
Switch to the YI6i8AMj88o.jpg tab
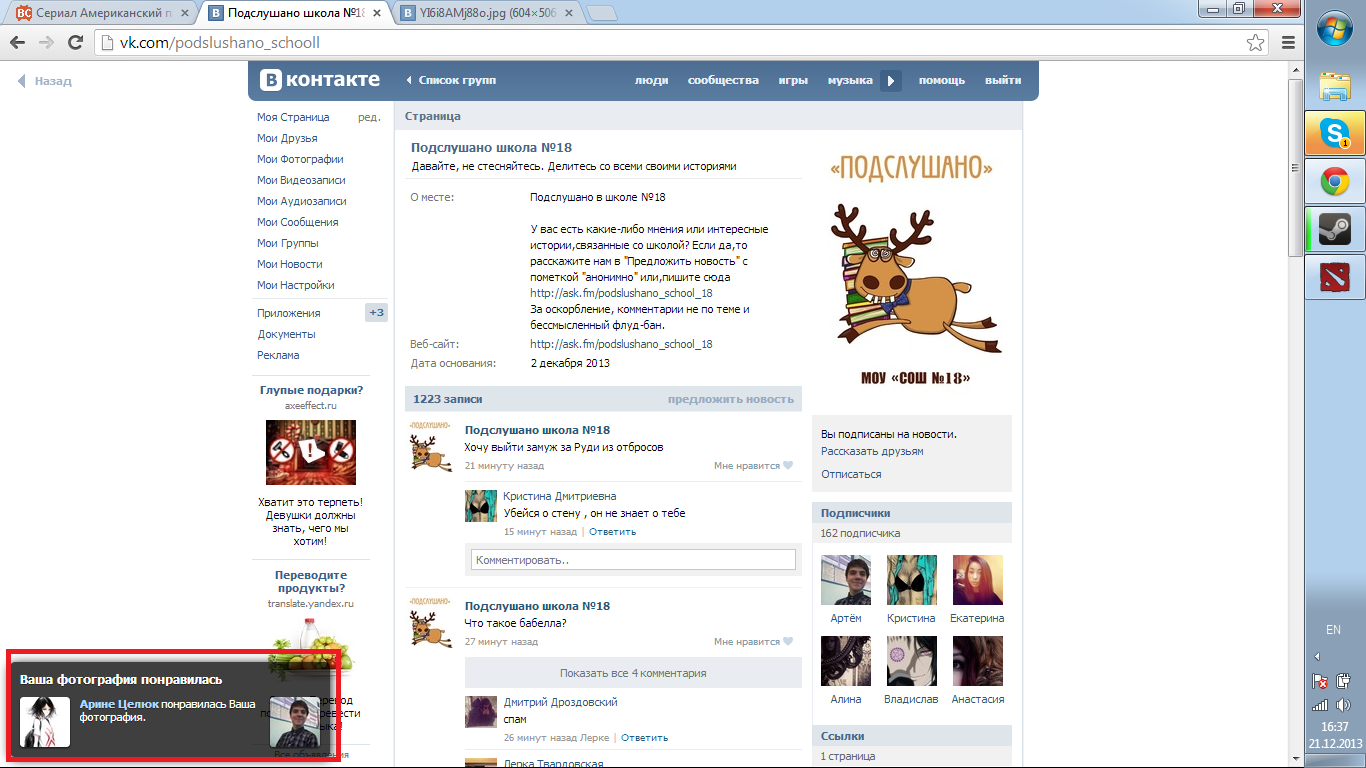[x=487, y=13]
